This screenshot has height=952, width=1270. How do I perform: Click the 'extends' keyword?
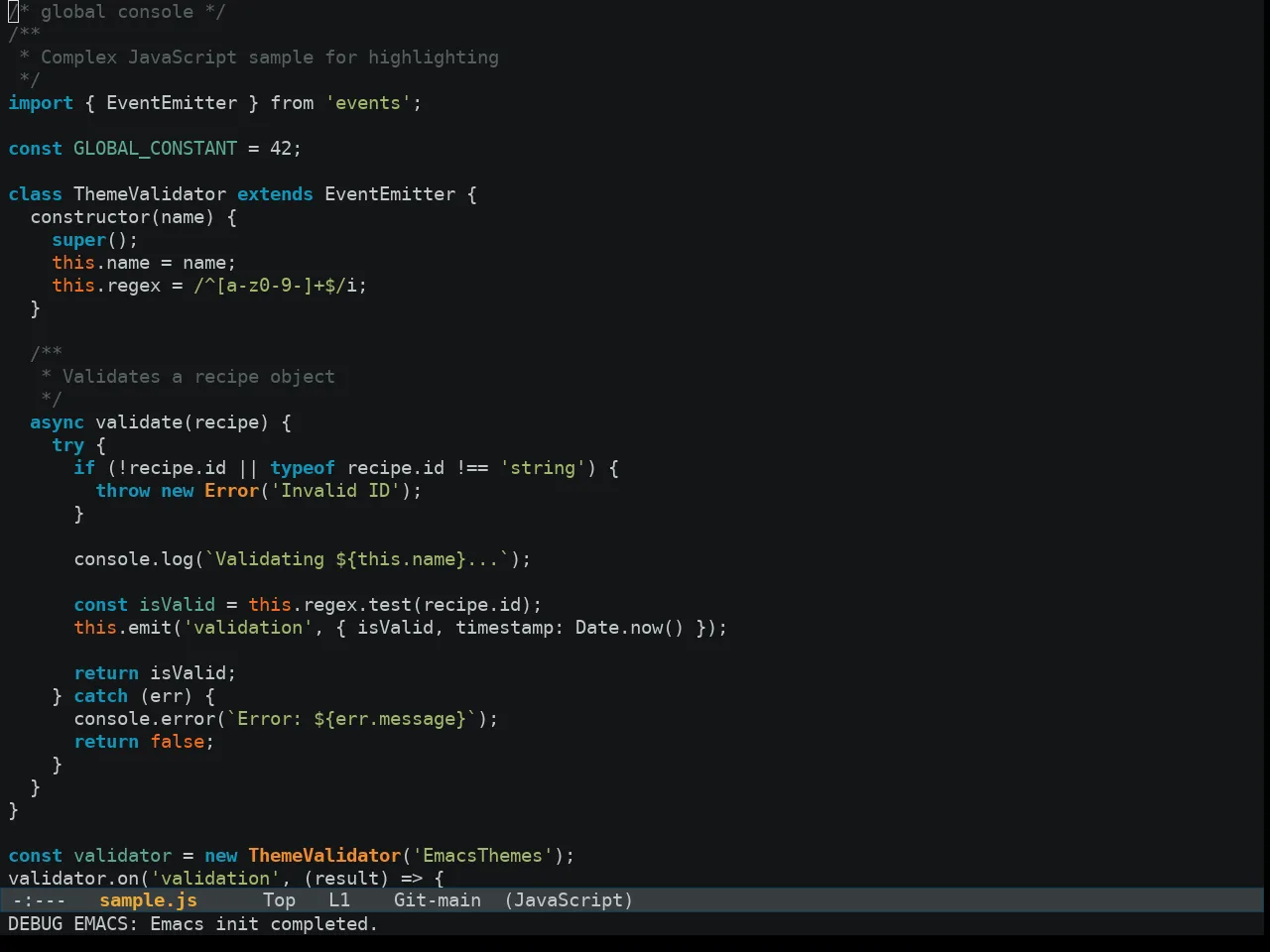point(275,194)
